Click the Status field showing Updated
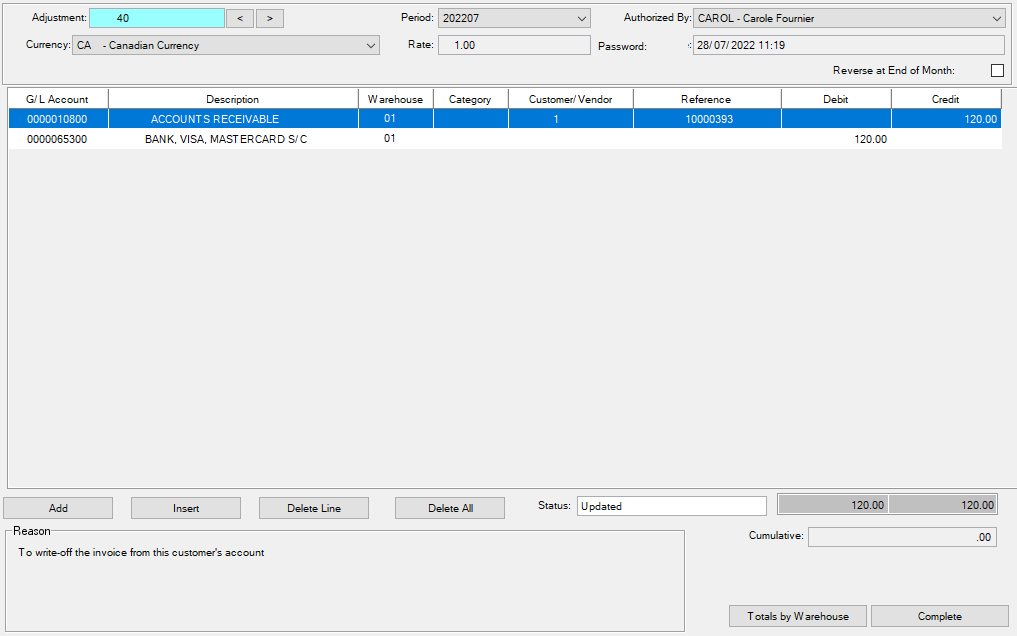This screenshot has width=1017, height=636. 670,506
